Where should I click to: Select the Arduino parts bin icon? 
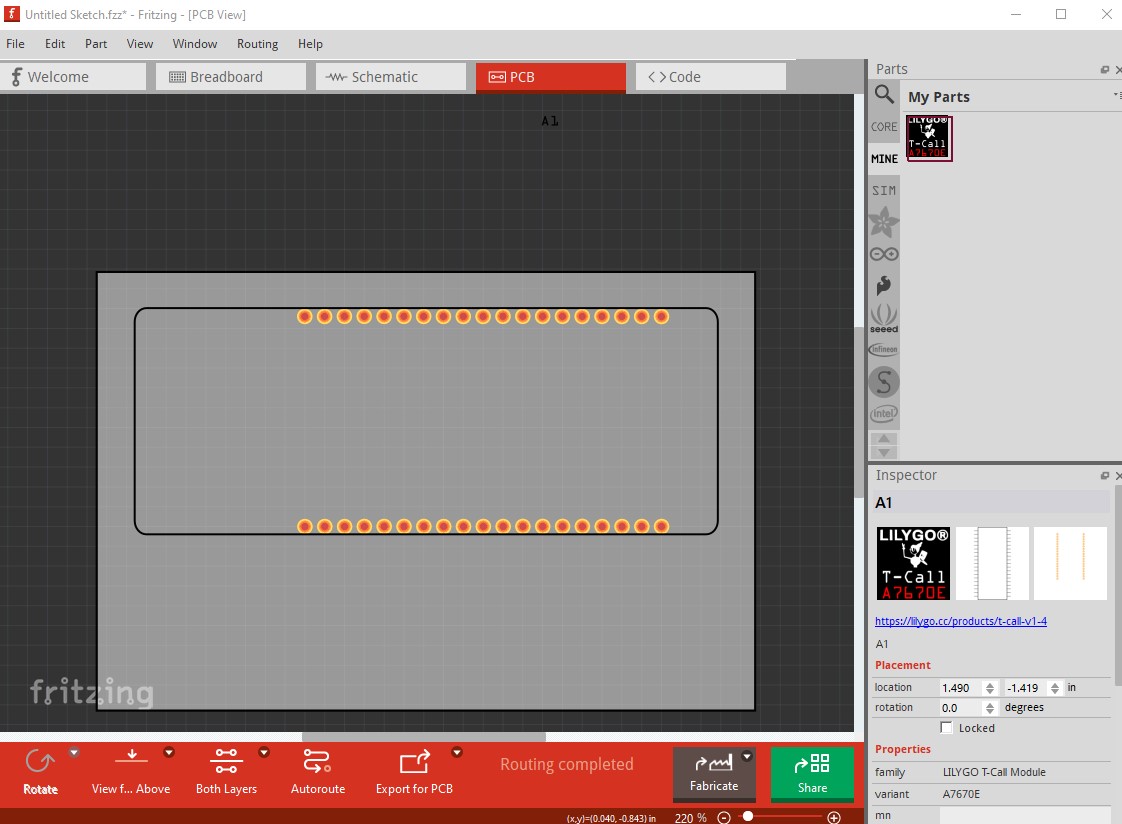[884, 254]
